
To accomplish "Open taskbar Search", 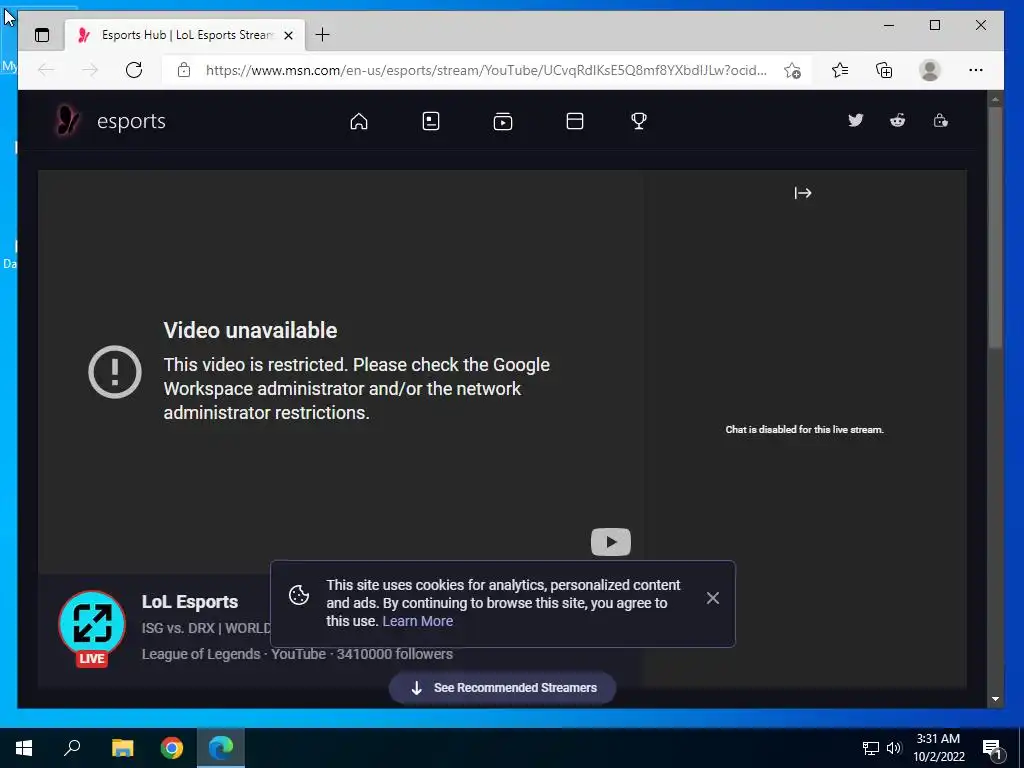I will pyautogui.click(x=72, y=748).
